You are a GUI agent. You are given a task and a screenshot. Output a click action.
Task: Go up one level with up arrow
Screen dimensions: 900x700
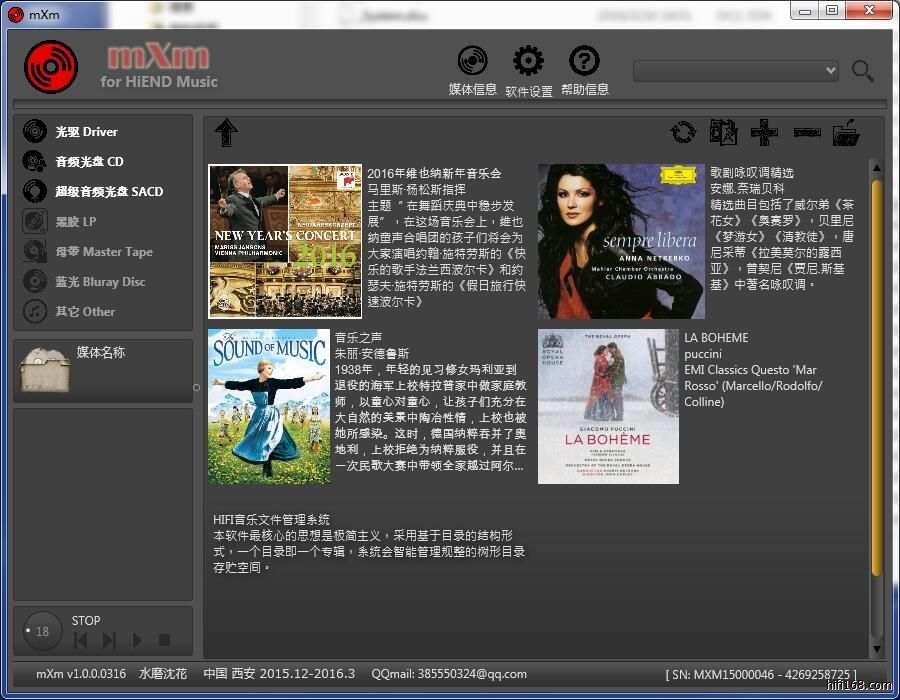click(227, 133)
